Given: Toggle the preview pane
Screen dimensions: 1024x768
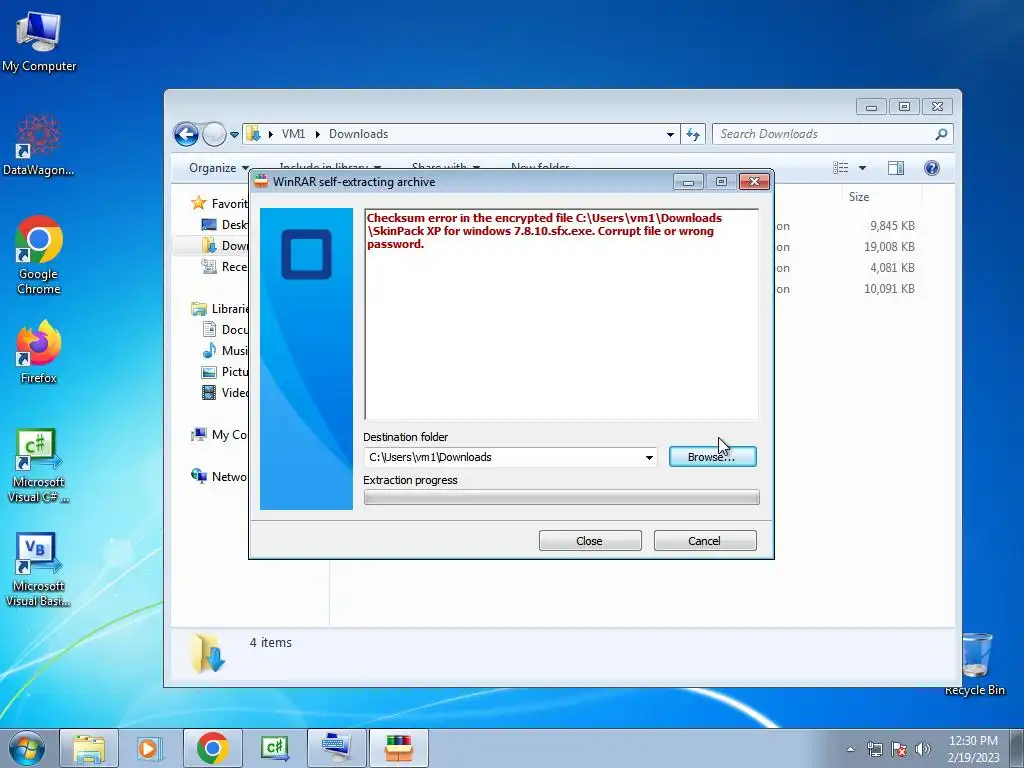Looking at the screenshot, I should click(x=896, y=168).
